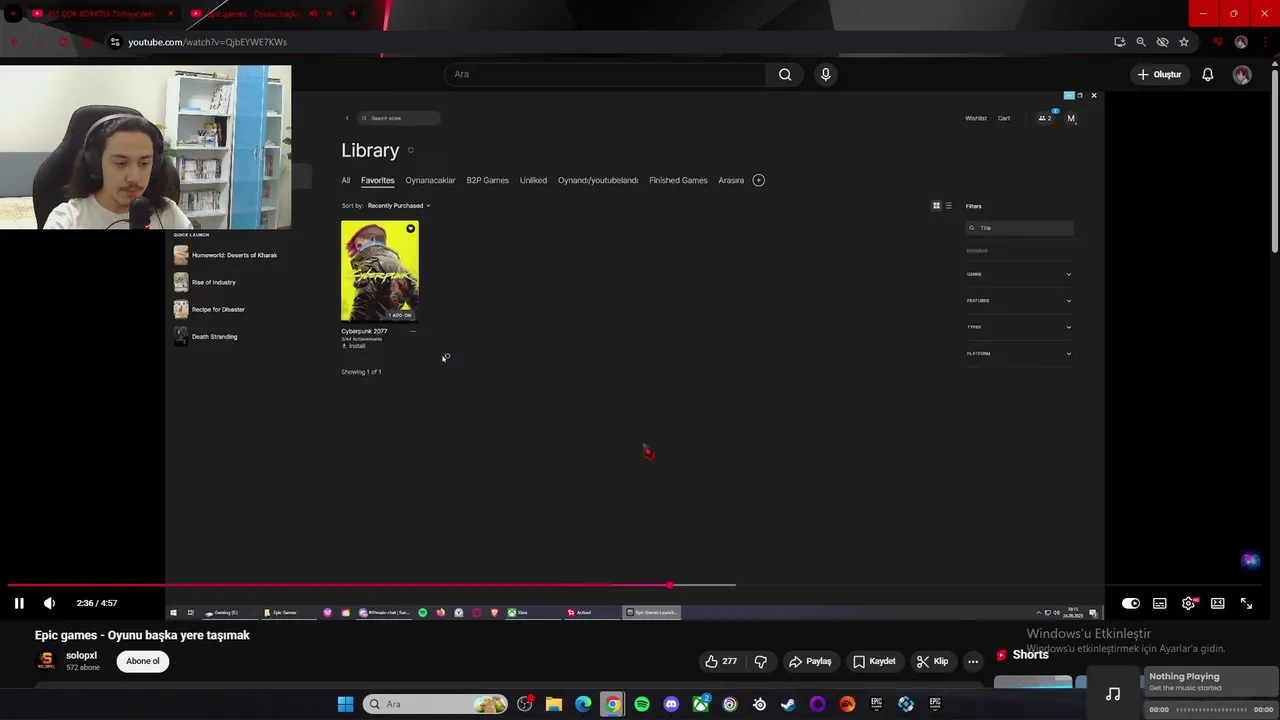Open the subtitles/captions control

[1159, 603]
